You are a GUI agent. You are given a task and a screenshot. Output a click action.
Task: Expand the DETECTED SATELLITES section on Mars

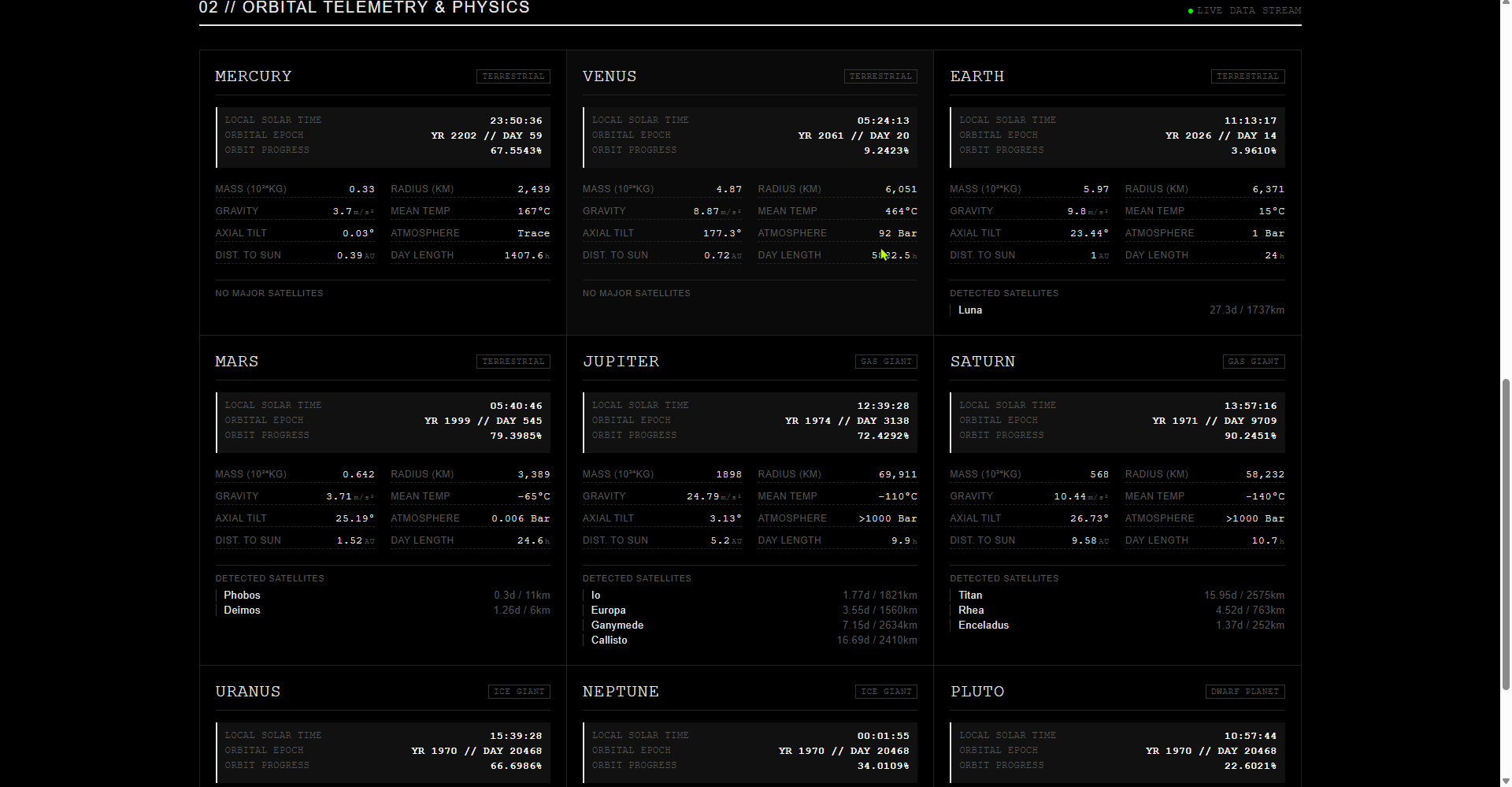pos(269,577)
